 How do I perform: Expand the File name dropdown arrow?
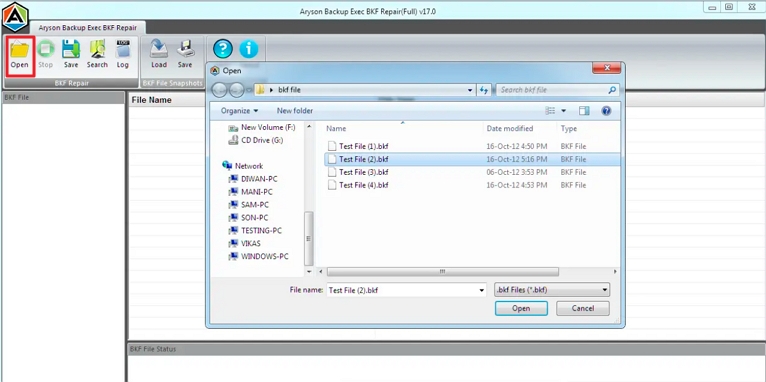click(x=482, y=290)
